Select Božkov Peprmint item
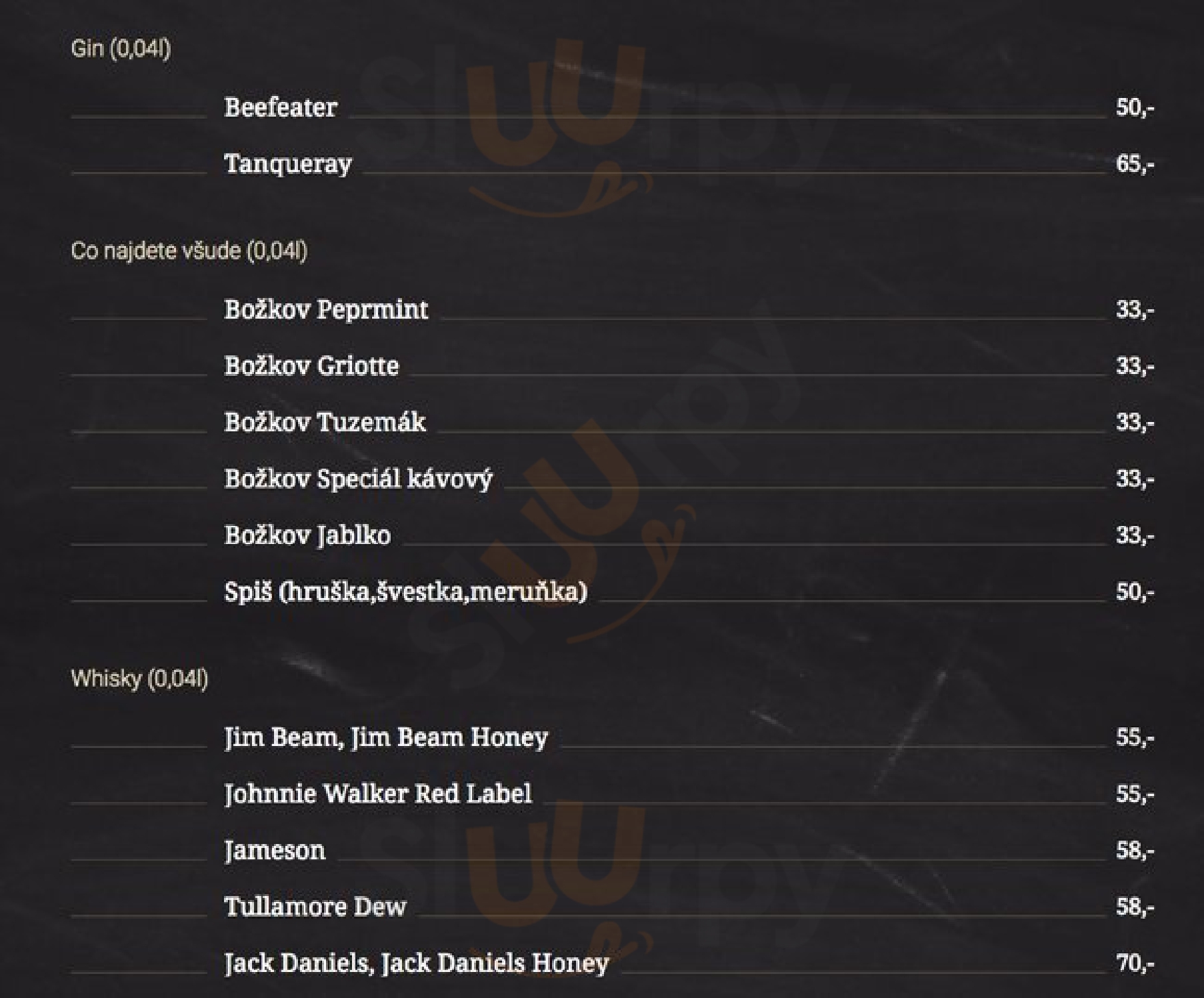 pos(326,309)
